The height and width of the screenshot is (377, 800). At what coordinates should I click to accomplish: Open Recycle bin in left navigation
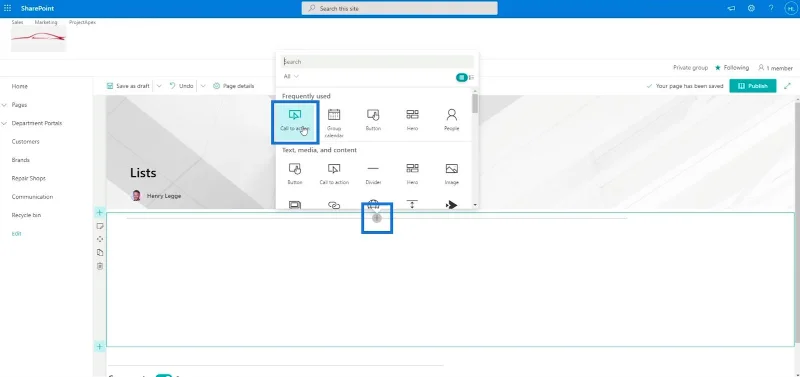click(x=26, y=215)
